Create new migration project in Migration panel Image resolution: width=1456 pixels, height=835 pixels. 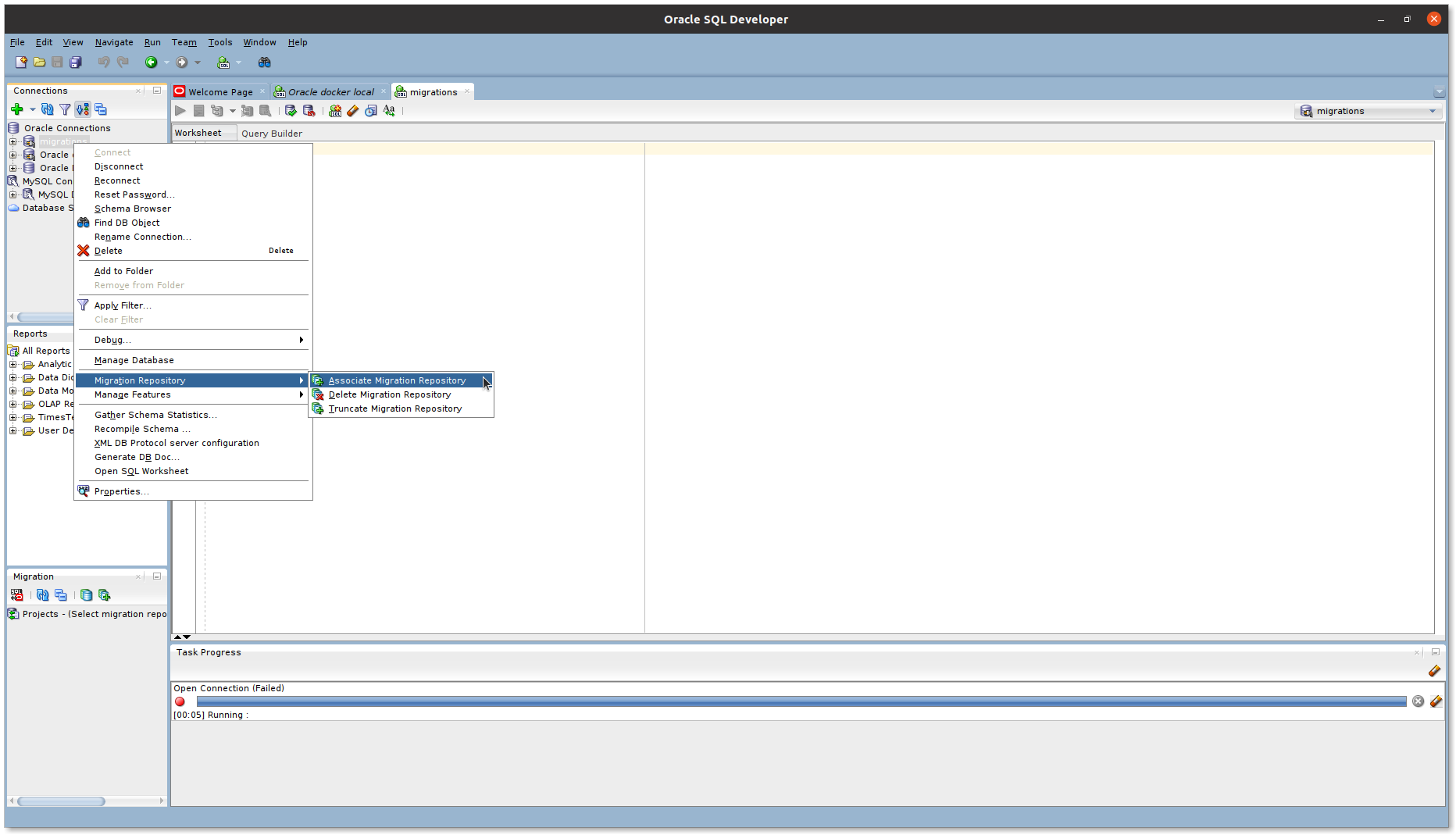(104, 595)
